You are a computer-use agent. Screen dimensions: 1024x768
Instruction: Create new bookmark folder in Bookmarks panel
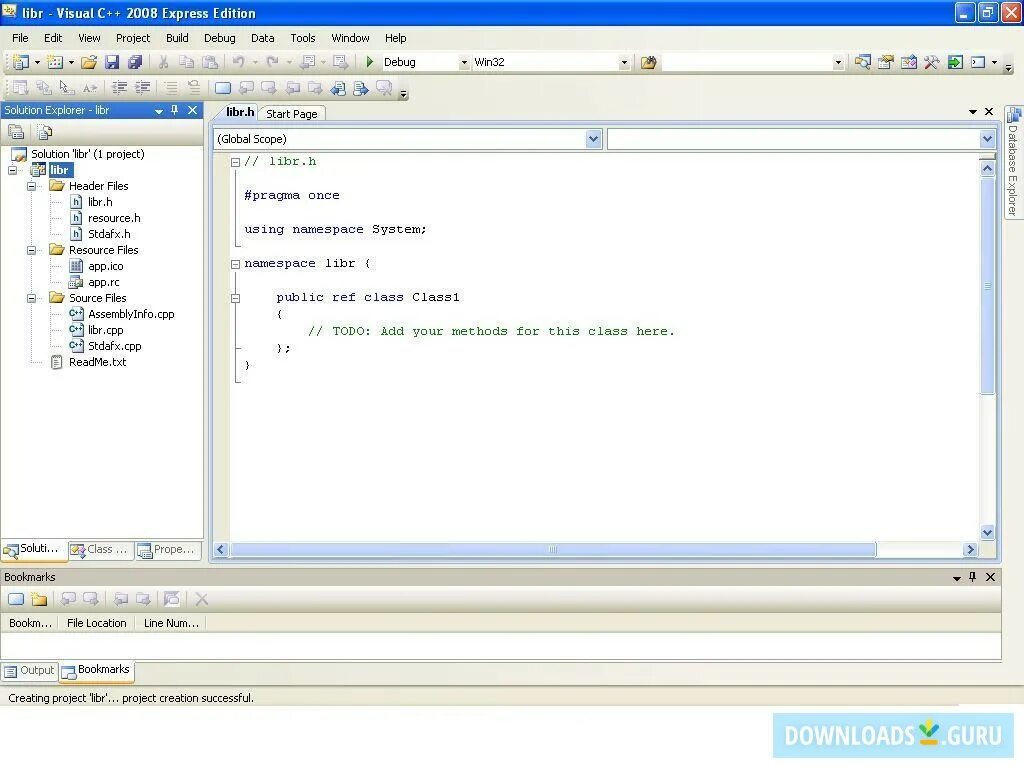pos(39,599)
